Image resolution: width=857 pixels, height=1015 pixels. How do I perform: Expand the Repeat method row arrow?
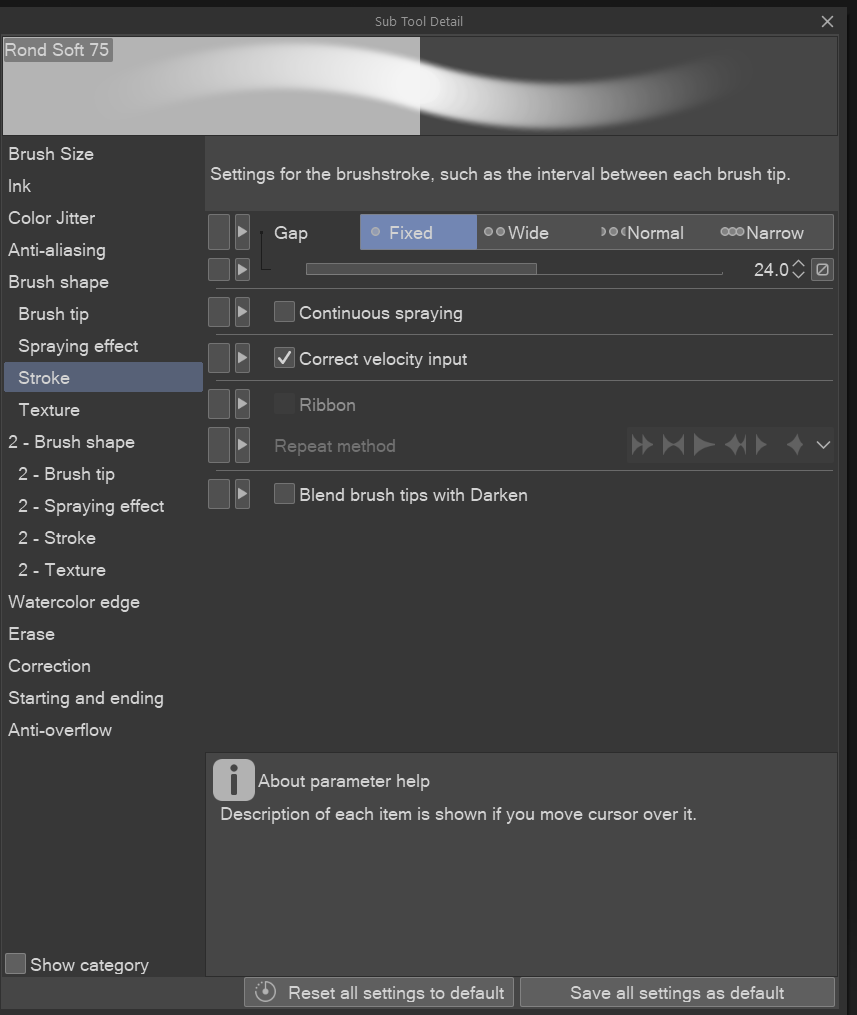(x=242, y=445)
